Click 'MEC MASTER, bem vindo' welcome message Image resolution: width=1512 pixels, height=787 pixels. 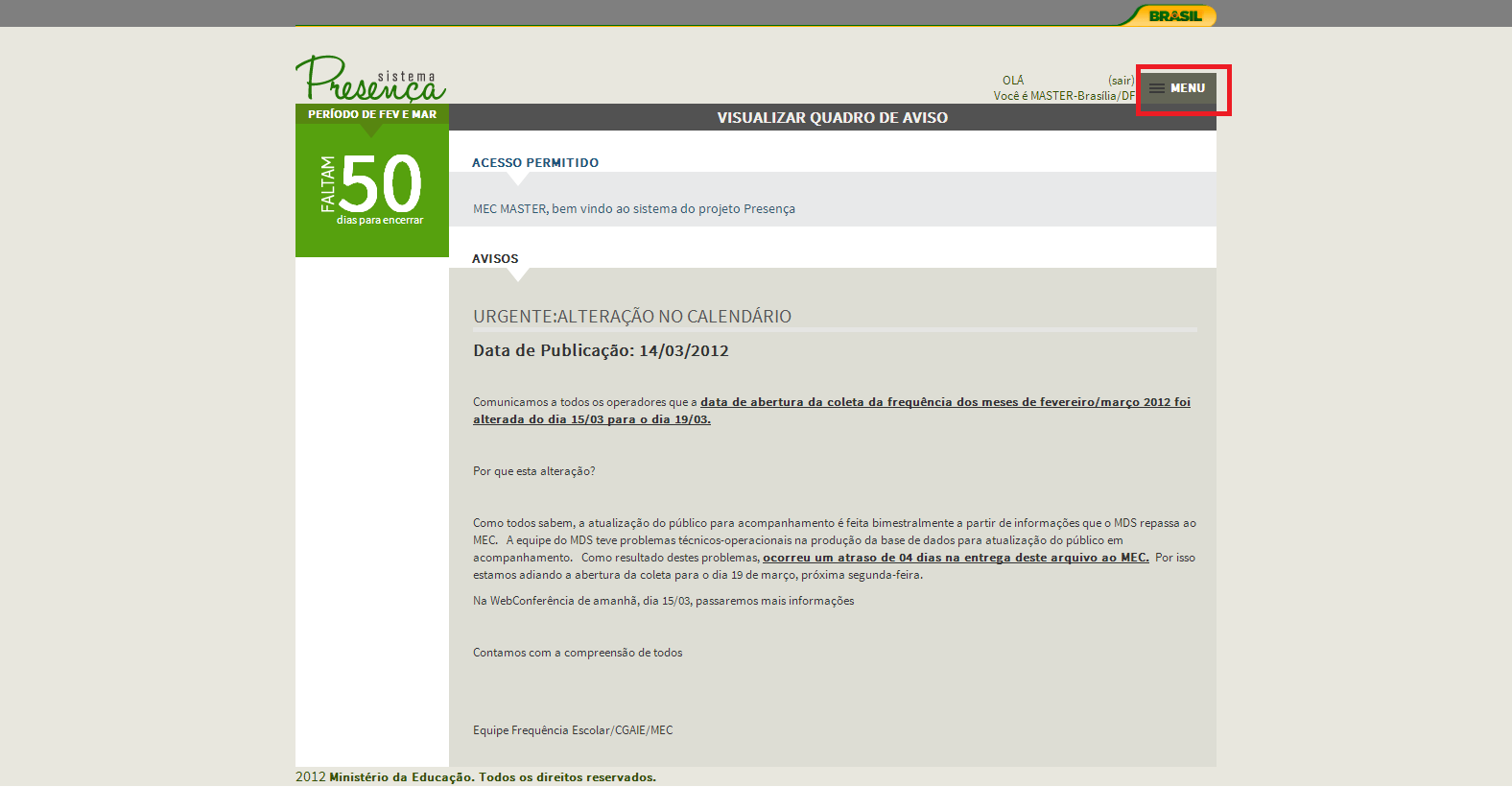[634, 209]
